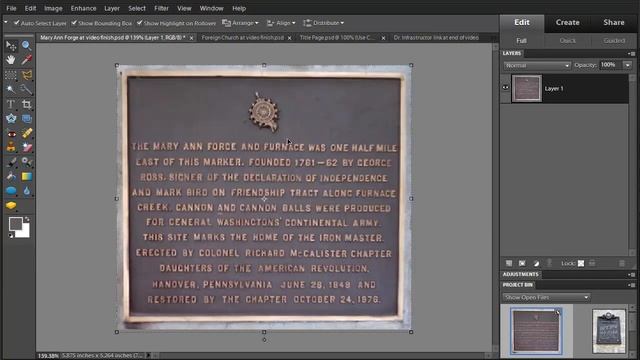Select the Zoom magnifier tool
640x360 pixels.
(27, 46)
